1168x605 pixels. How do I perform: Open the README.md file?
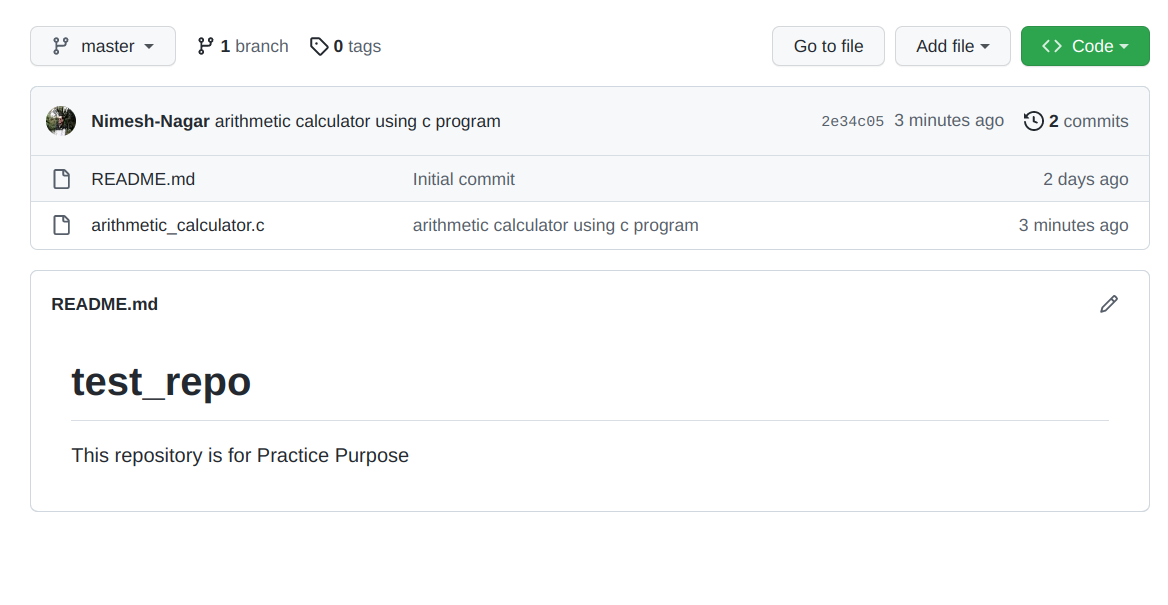(x=143, y=180)
